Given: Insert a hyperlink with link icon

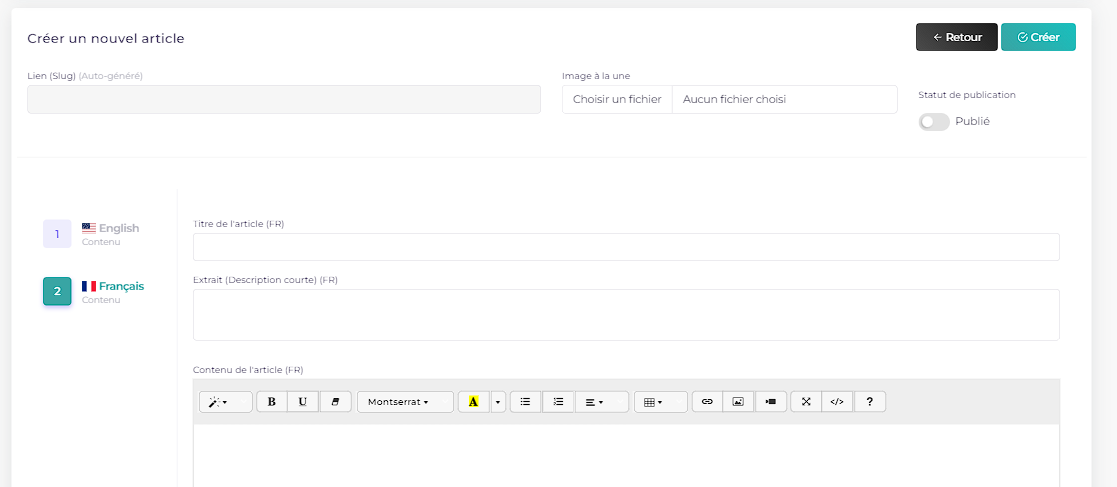Looking at the screenshot, I should point(707,402).
